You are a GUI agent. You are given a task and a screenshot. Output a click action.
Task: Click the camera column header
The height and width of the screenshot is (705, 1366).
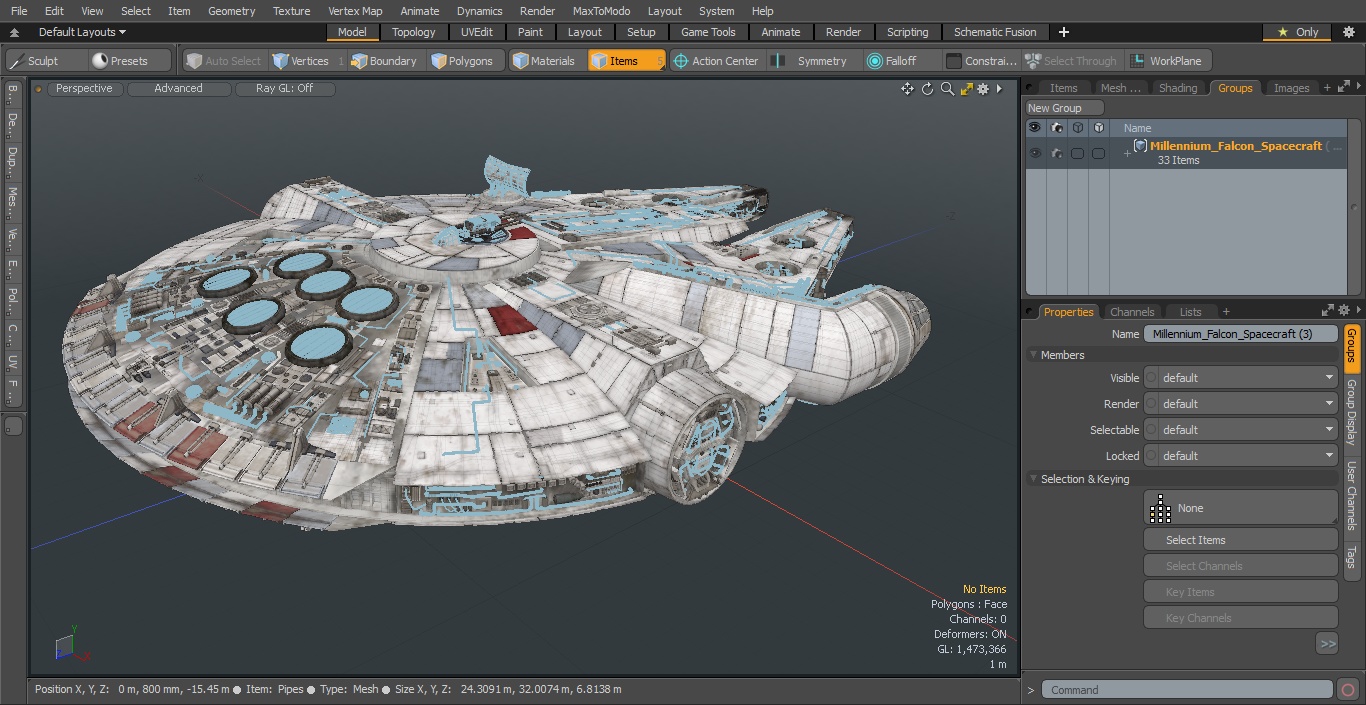[x=1056, y=128]
